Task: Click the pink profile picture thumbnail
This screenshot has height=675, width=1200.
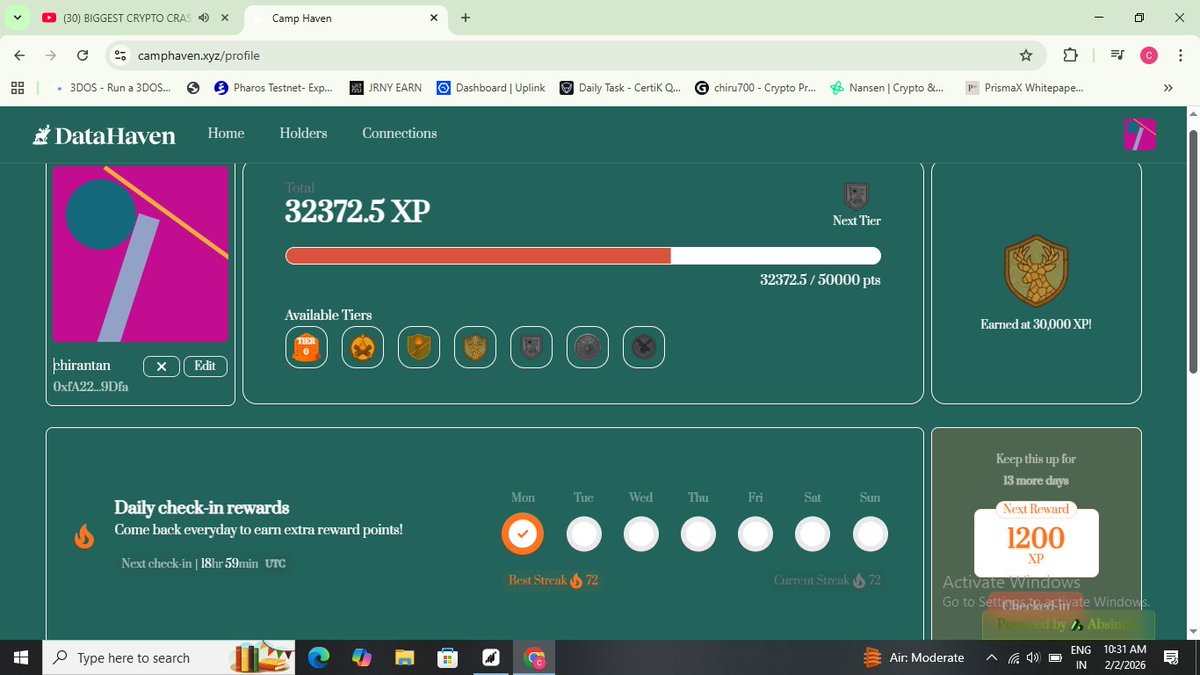Action: pos(140,255)
